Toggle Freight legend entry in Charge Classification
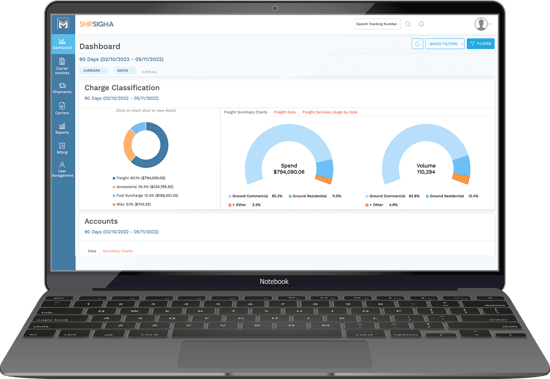The height and width of the screenshot is (379, 550). coord(139,178)
